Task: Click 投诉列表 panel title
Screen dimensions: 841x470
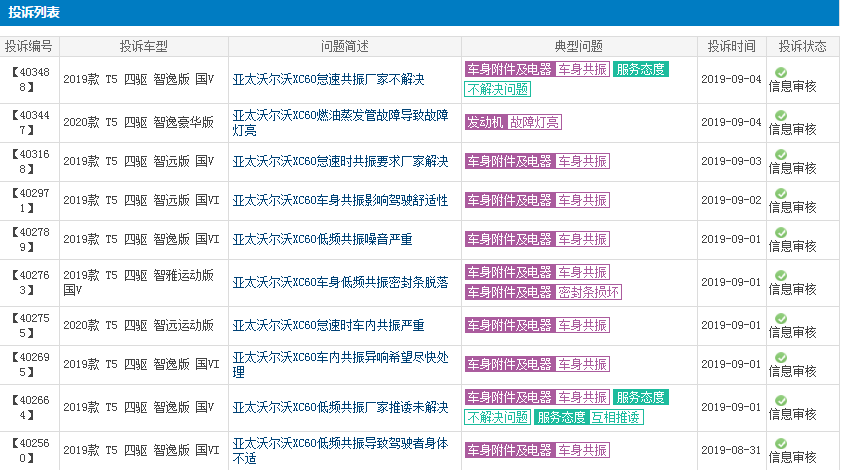Action: (34, 12)
